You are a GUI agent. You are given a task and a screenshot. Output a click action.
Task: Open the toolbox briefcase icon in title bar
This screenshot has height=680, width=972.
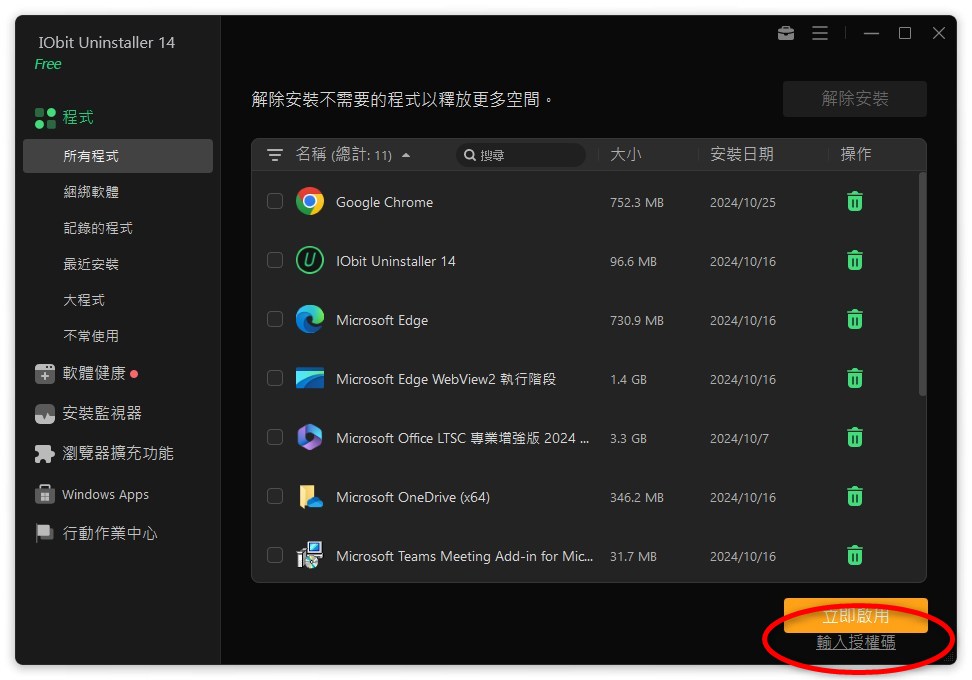pyautogui.click(x=785, y=33)
